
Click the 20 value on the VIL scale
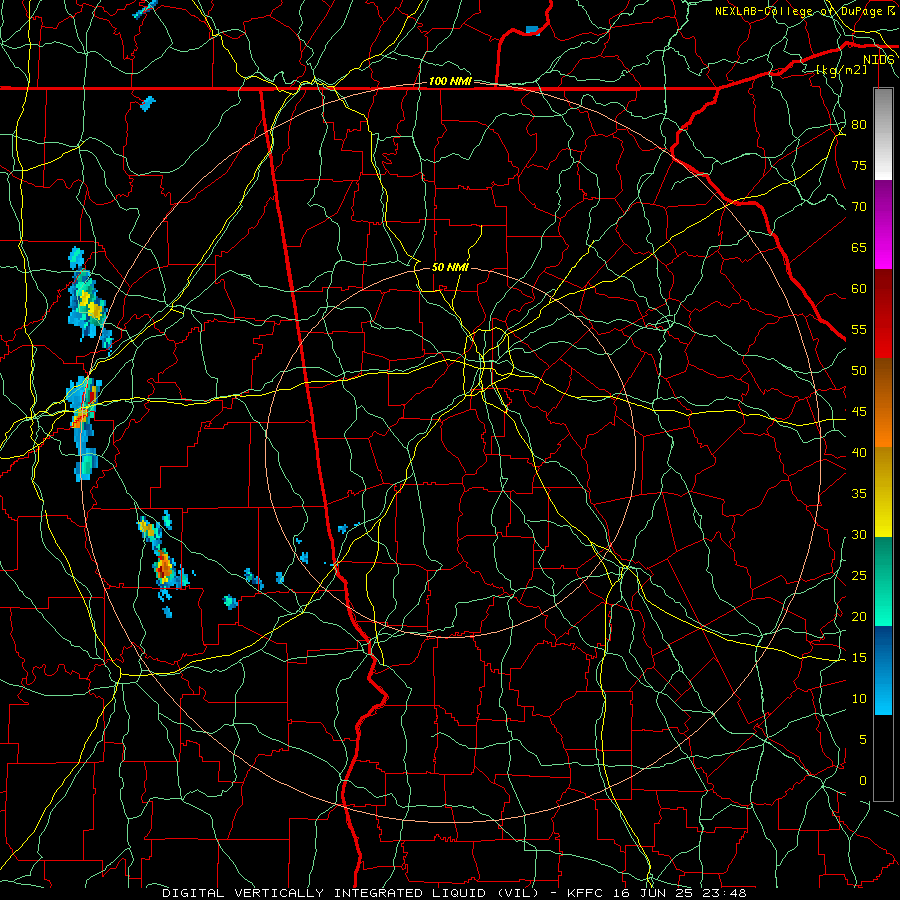point(859,617)
